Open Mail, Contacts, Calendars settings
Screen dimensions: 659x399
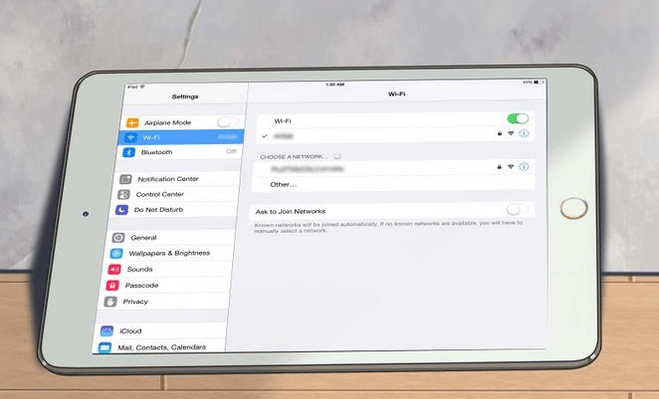[158, 347]
